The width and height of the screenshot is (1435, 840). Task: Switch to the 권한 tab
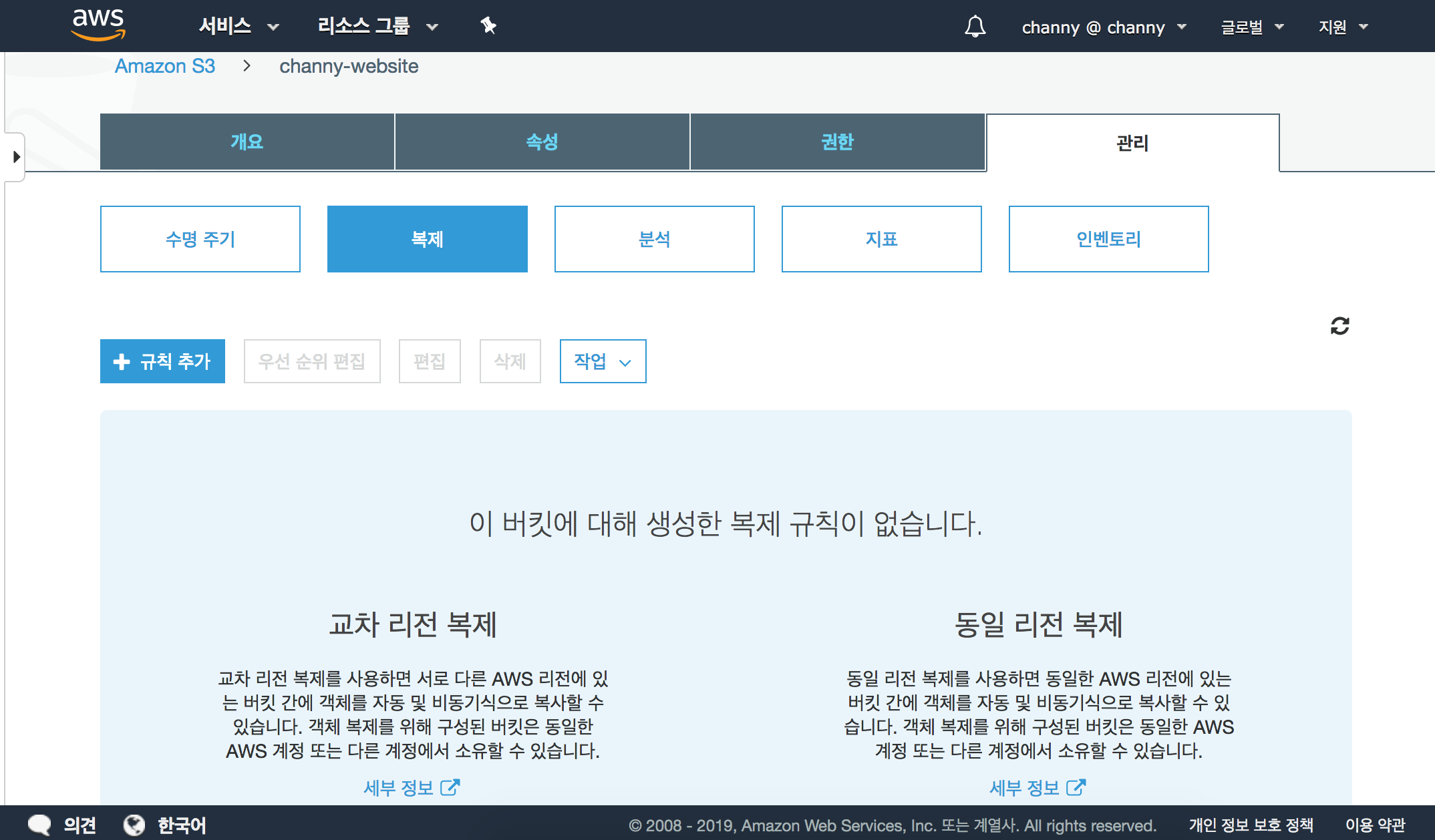tap(837, 142)
